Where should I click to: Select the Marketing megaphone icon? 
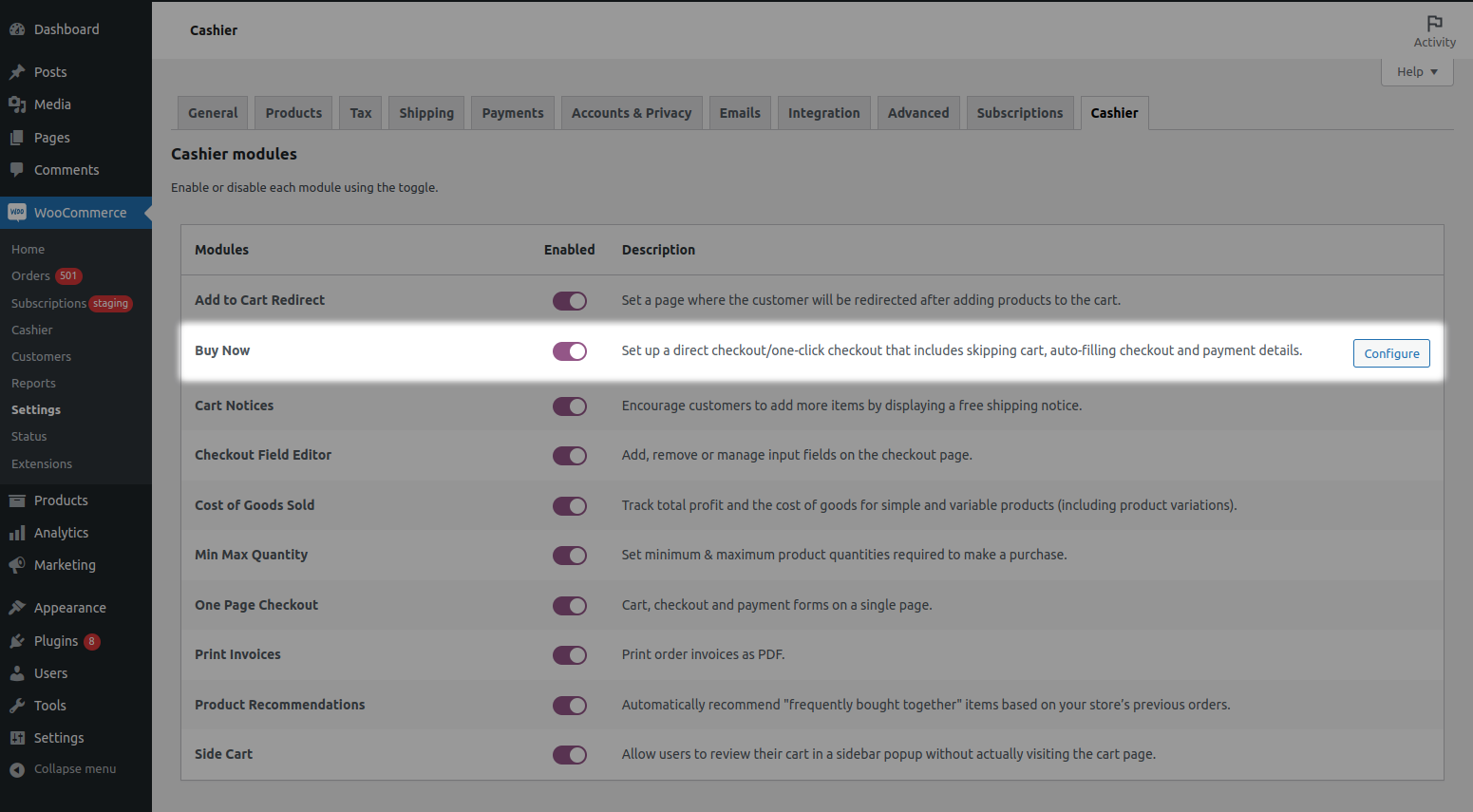click(x=19, y=565)
